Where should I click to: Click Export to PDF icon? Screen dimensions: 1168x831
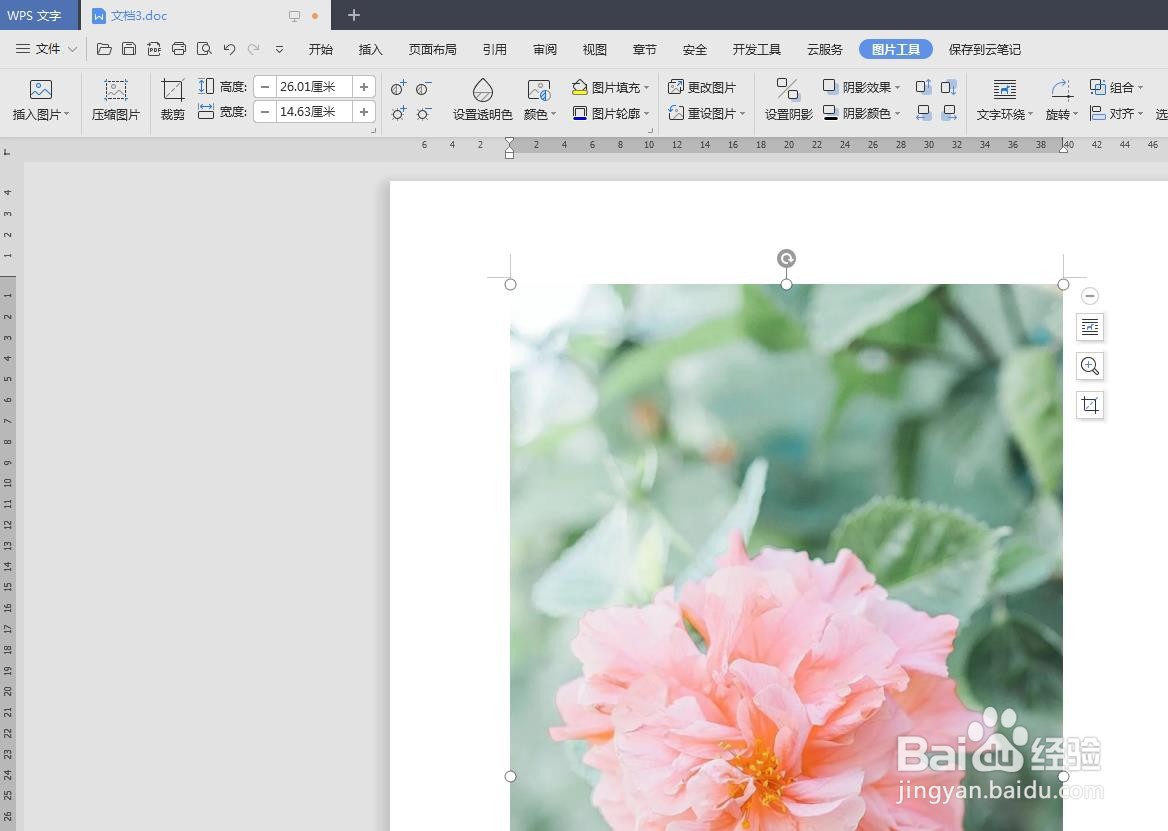coord(154,49)
